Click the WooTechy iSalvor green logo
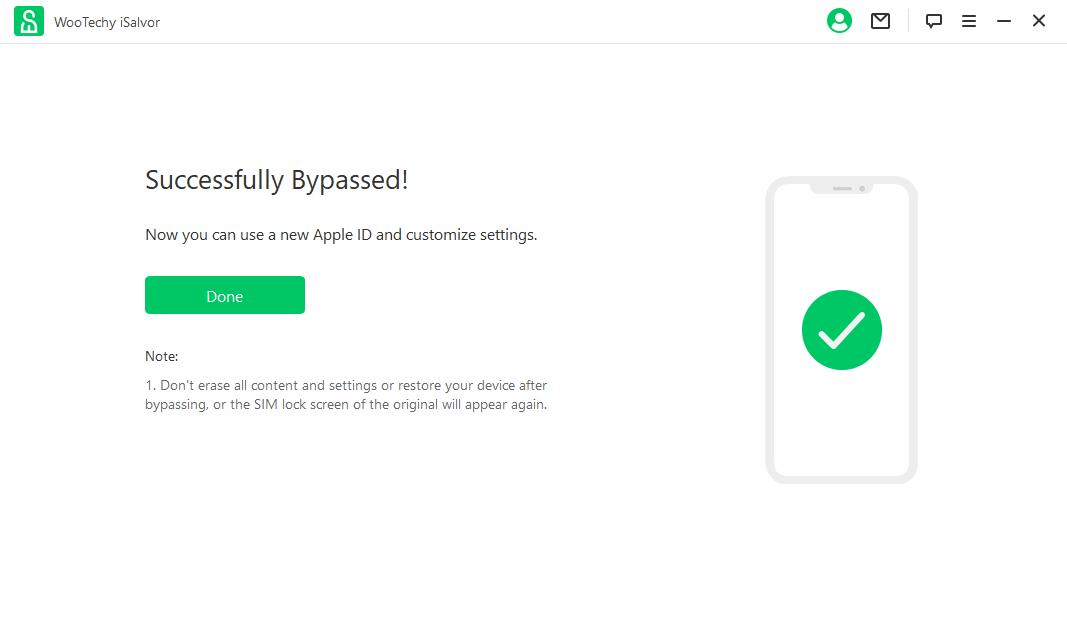Screen dimensions: 1067x624 [29, 21]
